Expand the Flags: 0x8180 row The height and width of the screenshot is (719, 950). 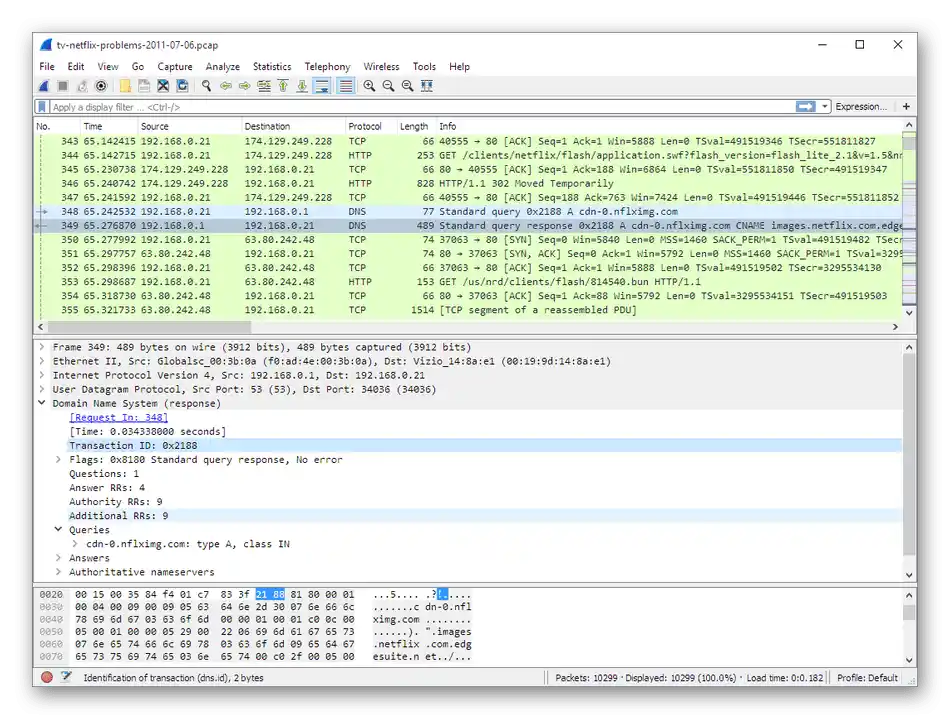point(58,460)
